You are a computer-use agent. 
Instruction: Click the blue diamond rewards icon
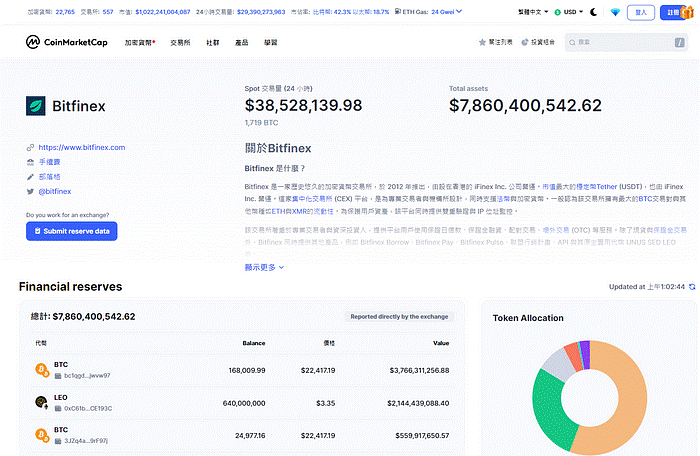click(x=615, y=12)
